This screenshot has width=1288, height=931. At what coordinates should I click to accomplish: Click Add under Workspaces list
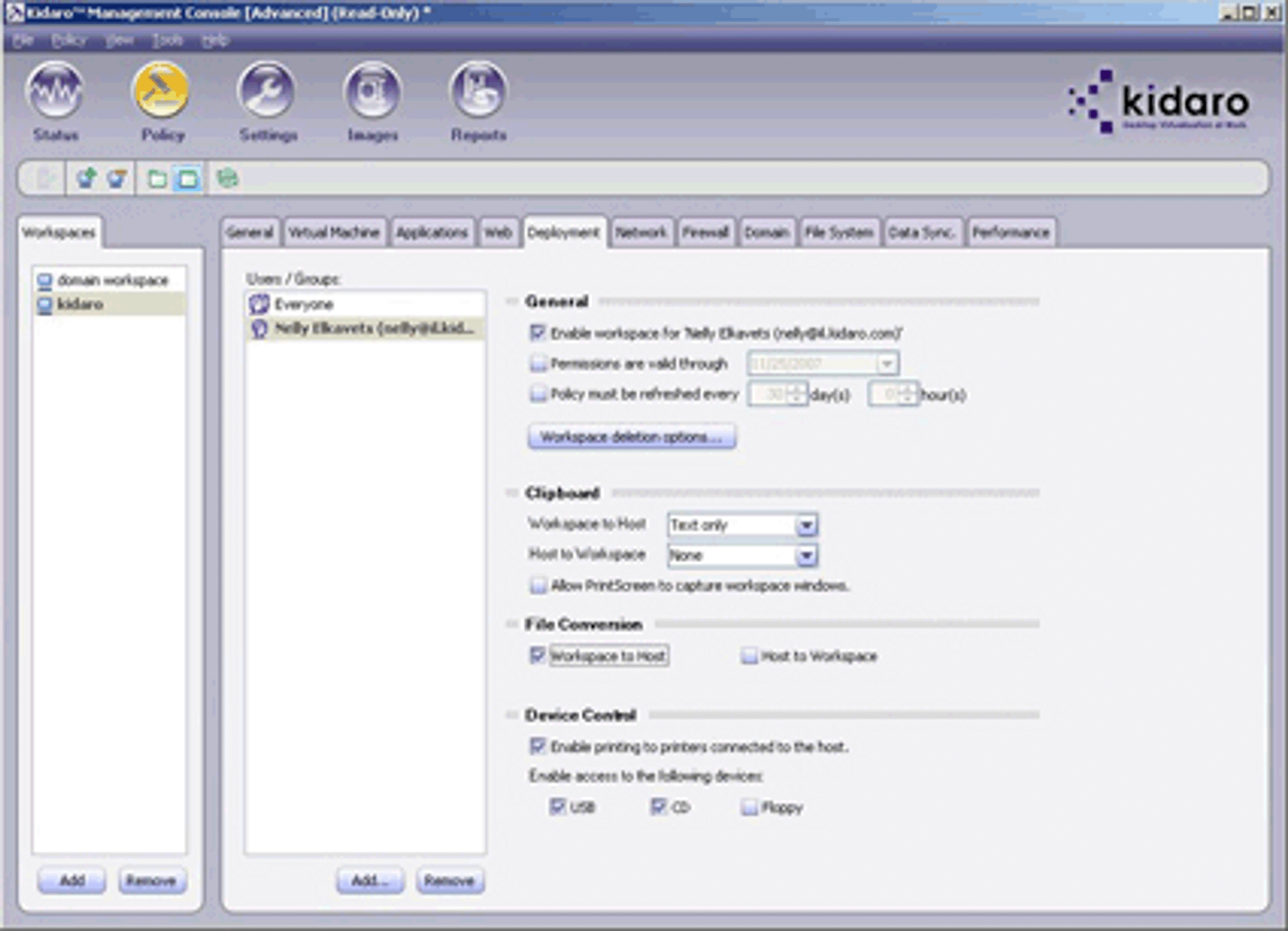[71, 880]
